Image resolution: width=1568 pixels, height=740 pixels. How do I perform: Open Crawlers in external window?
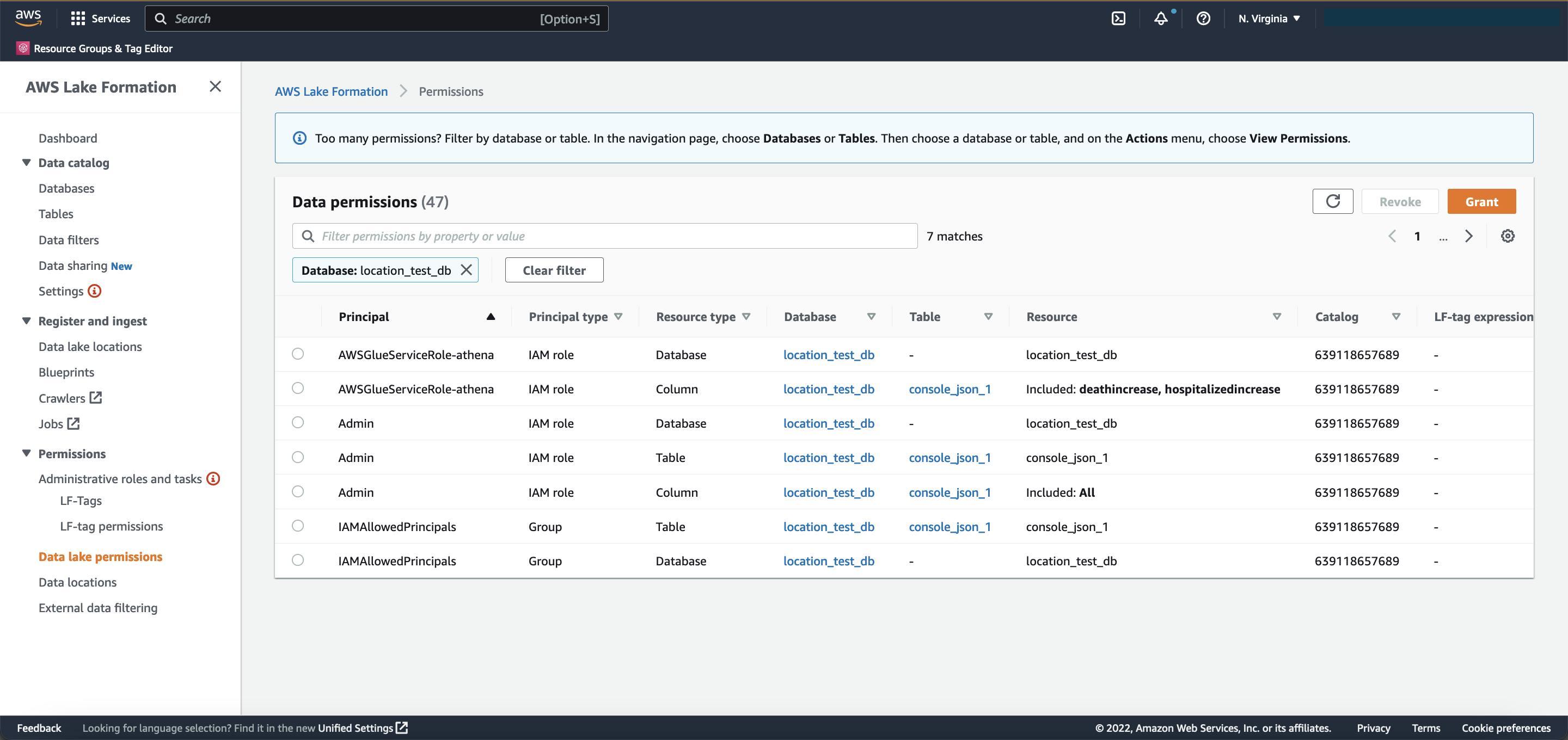coord(70,398)
